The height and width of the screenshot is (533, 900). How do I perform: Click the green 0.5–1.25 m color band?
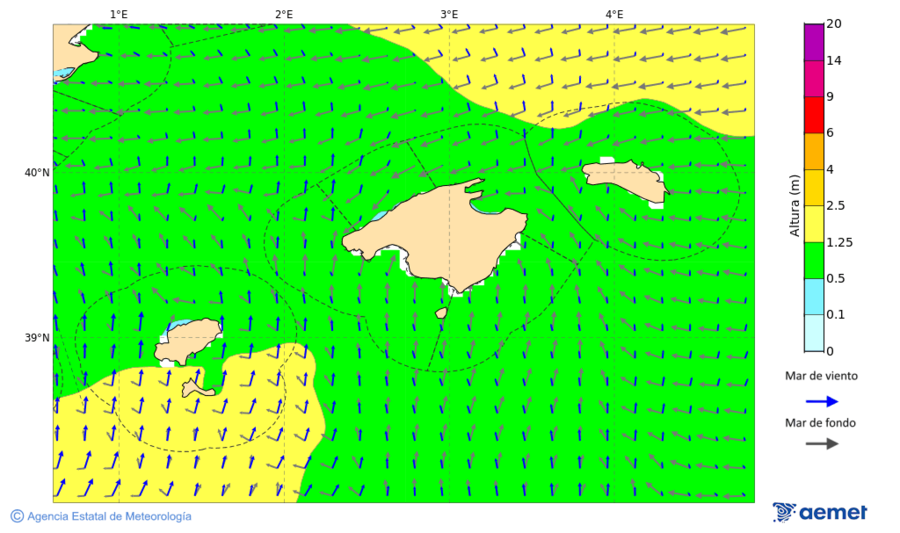pyautogui.click(x=814, y=260)
